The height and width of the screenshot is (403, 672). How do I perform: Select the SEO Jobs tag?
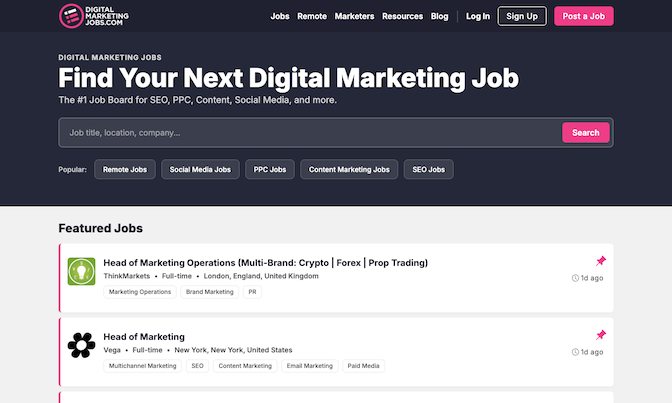(x=429, y=169)
